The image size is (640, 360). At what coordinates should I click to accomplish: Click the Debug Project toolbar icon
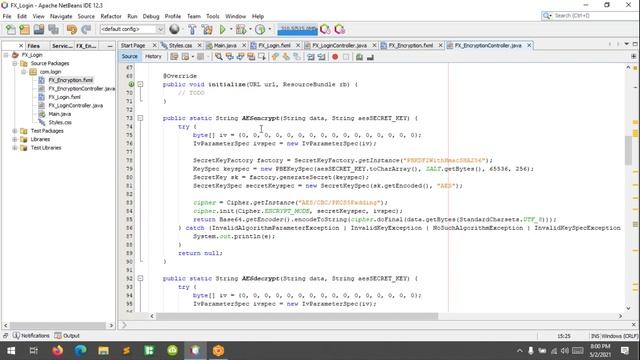click(241, 29)
